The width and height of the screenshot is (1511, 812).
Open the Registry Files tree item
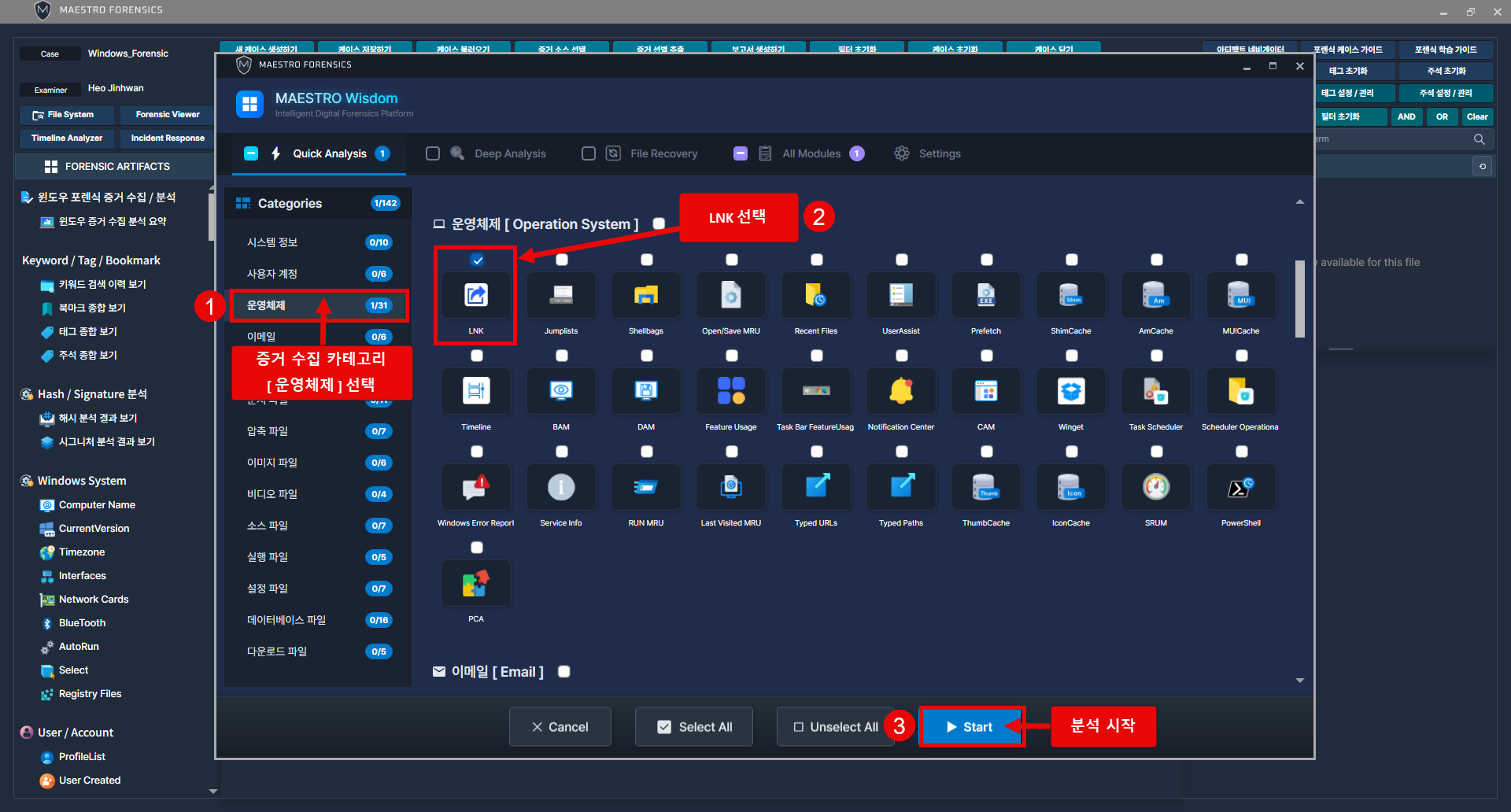[x=90, y=694]
